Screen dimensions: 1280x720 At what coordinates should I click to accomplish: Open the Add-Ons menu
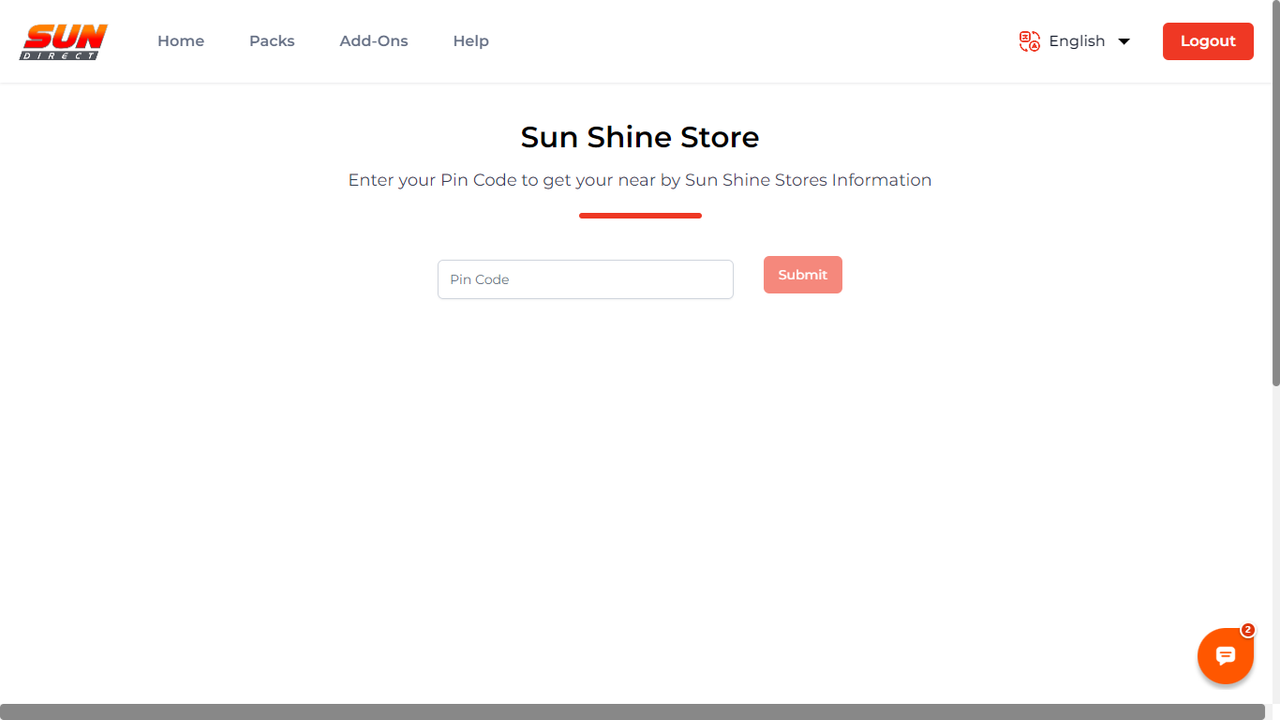[x=374, y=41]
